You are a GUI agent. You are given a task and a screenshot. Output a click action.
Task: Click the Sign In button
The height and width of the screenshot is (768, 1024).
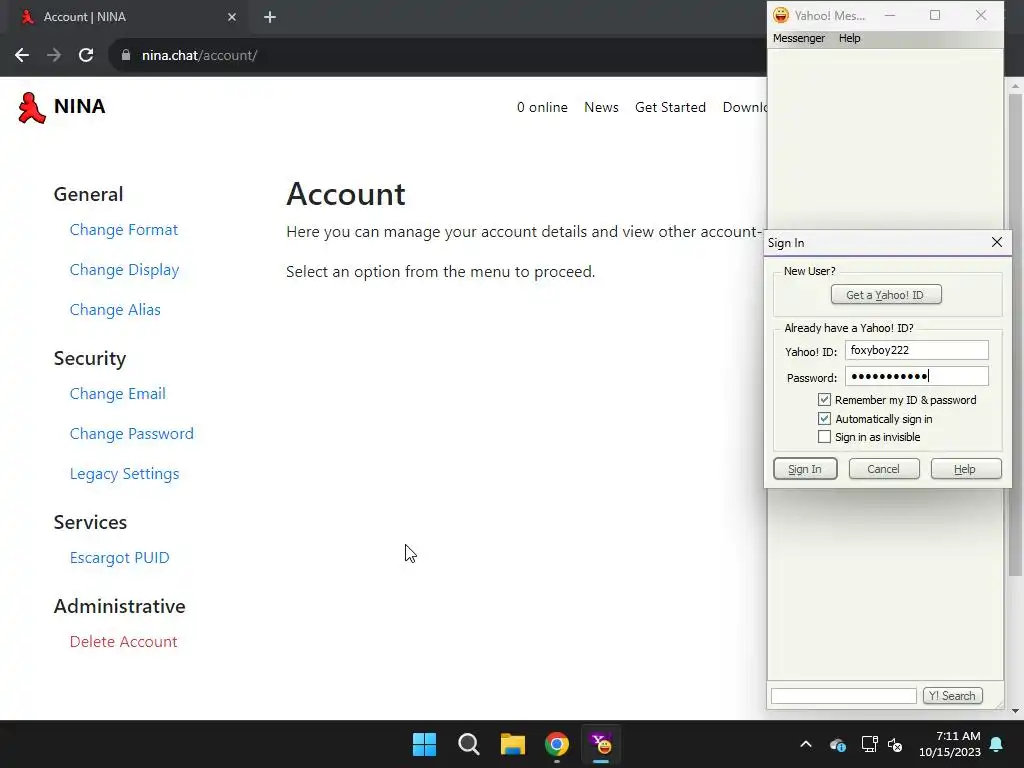[x=805, y=469]
